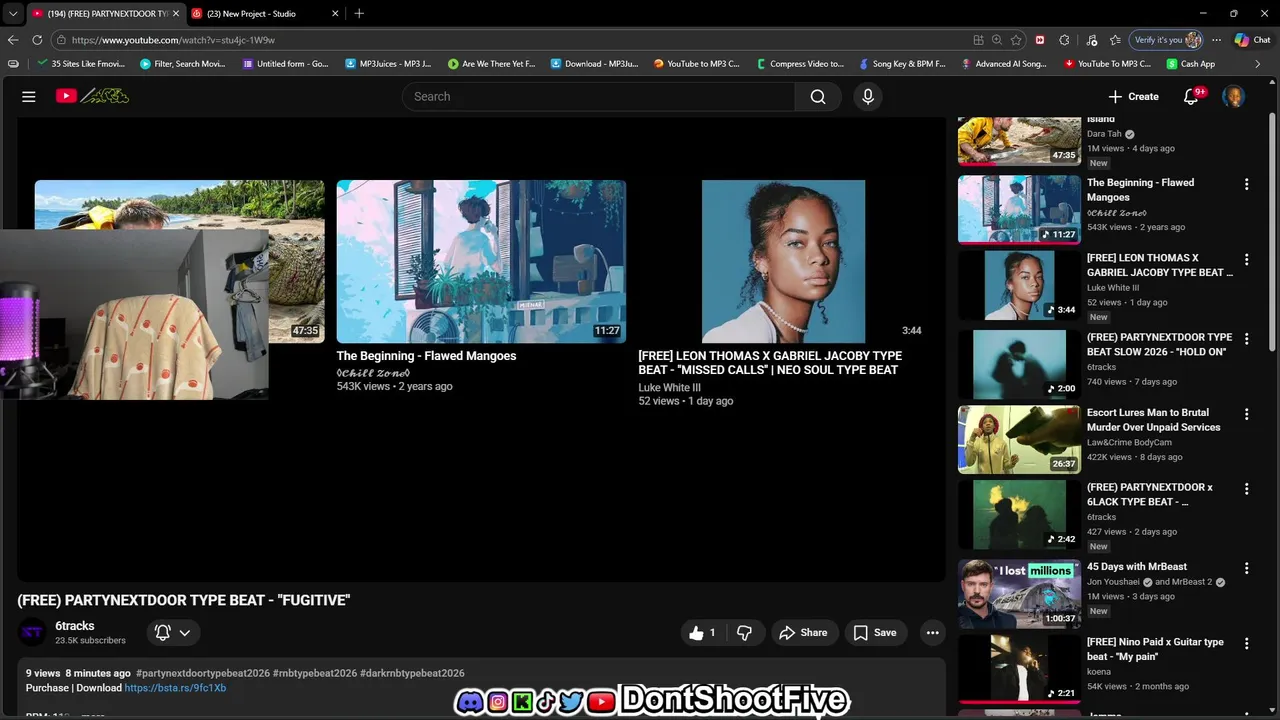Click the zoom magnifier in address bar
Image resolution: width=1280 pixels, height=720 pixels.
click(997, 40)
